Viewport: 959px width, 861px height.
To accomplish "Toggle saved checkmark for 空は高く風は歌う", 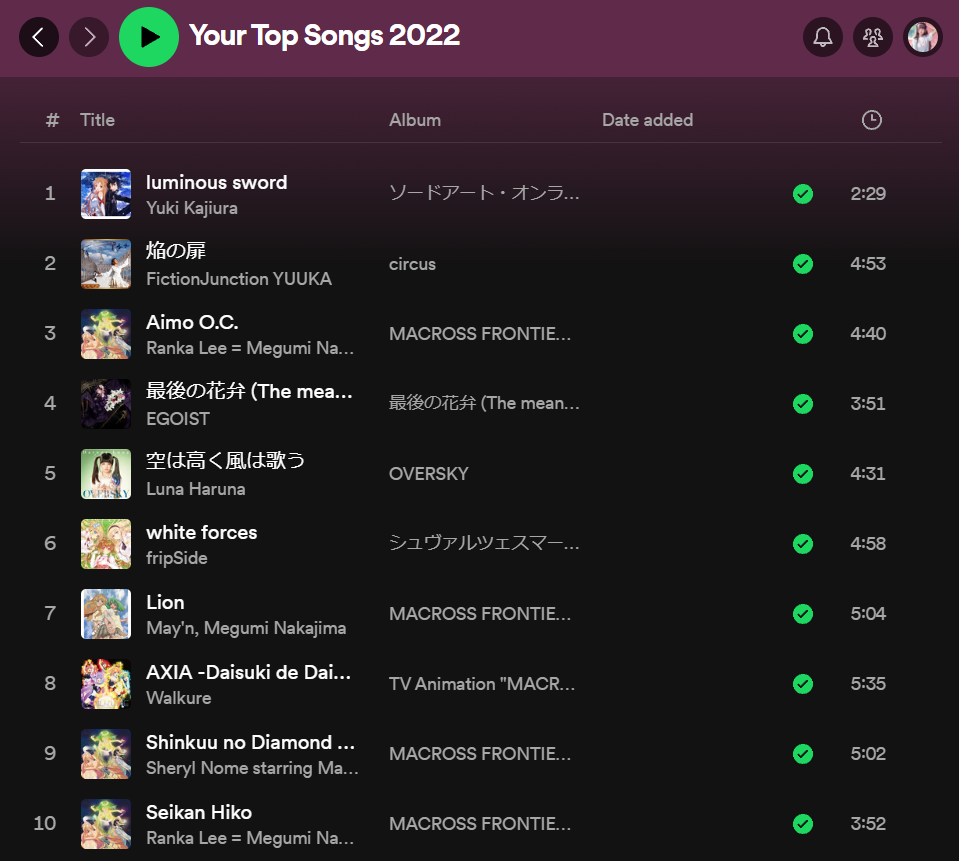I will [x=802, y=474].
